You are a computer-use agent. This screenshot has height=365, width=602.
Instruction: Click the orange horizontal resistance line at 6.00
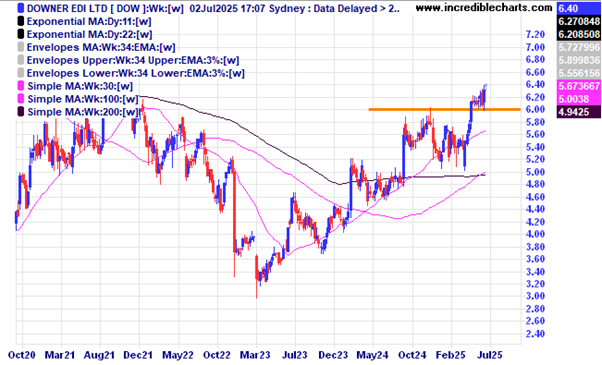tap(444, 109)
